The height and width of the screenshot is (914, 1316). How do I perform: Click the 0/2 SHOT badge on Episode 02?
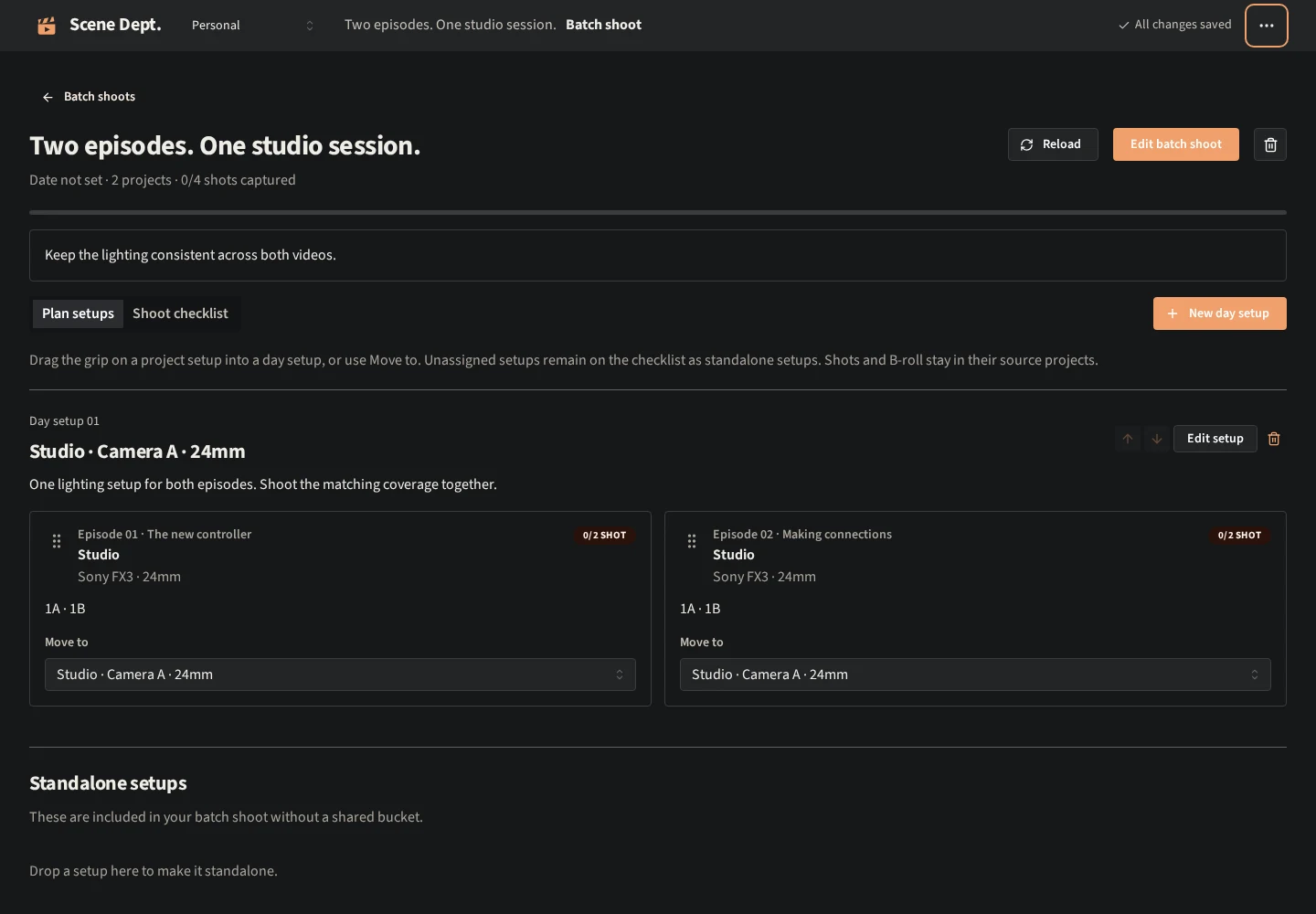point(1240,535)
